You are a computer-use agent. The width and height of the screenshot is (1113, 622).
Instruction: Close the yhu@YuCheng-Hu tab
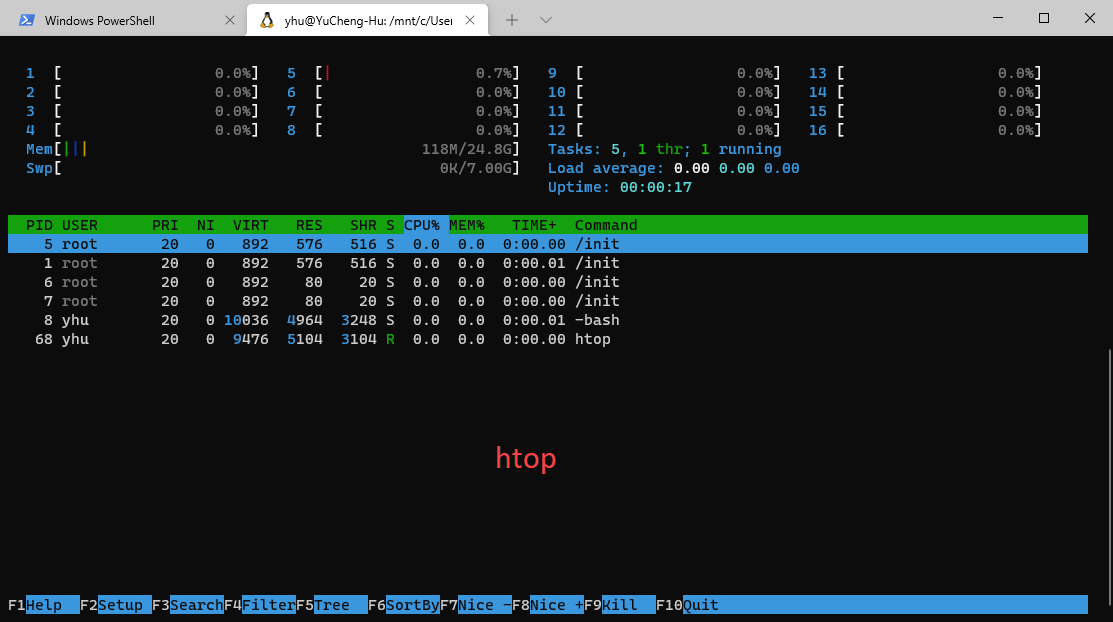(470, 20)
